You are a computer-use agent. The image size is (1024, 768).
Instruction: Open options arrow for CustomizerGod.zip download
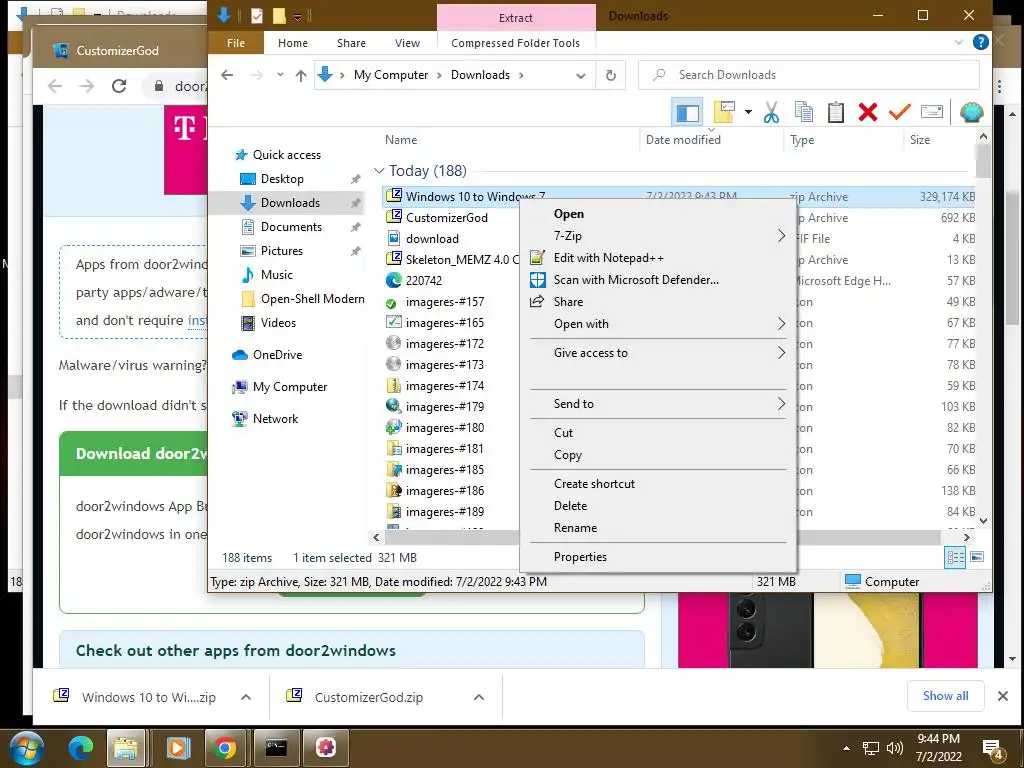pyautogui.click(x=479, y=697)
